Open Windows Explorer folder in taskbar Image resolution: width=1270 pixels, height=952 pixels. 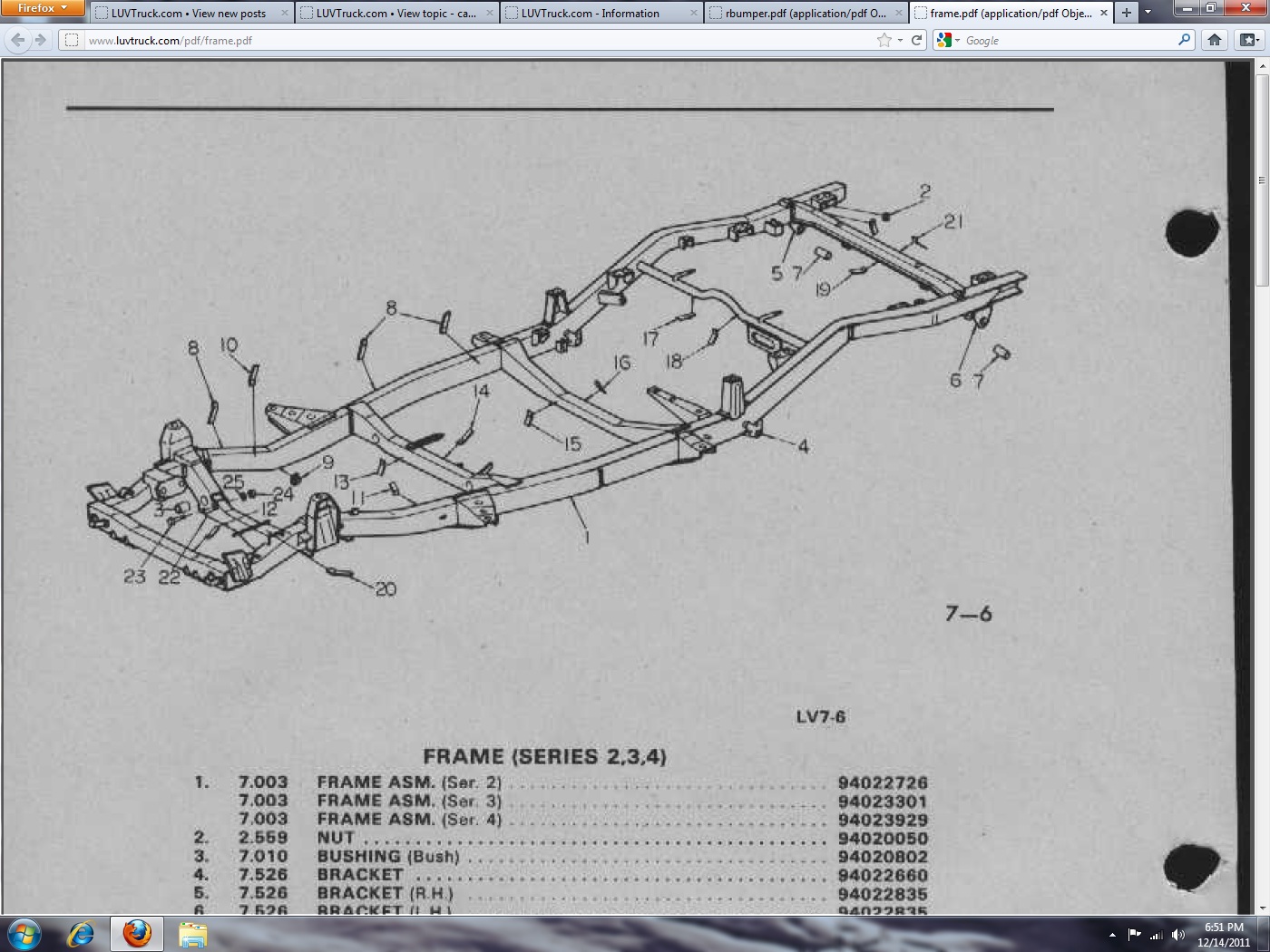click(x=192, y=933)
